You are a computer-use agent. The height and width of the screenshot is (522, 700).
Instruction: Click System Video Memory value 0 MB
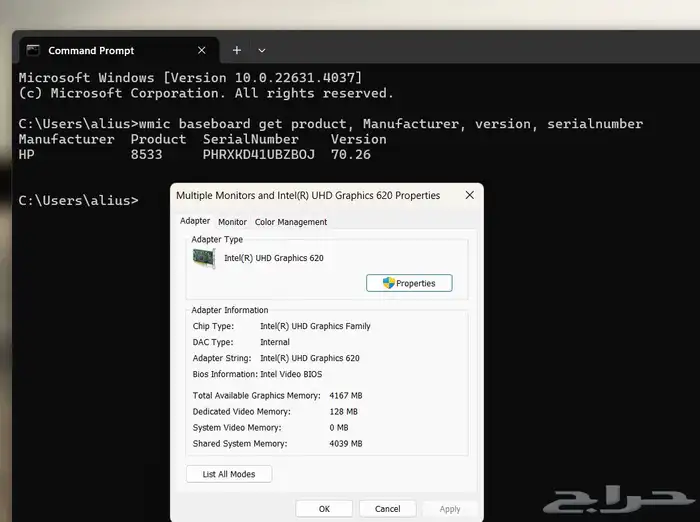pos(339,428)
